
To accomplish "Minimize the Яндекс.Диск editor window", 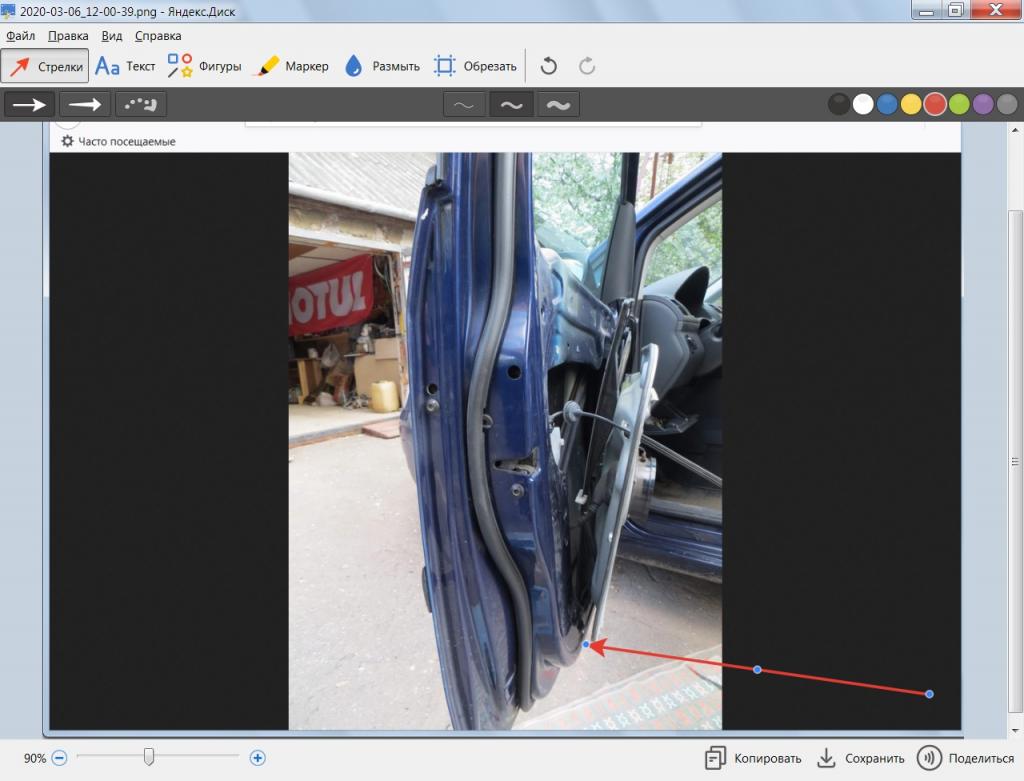I will (926, 10).
